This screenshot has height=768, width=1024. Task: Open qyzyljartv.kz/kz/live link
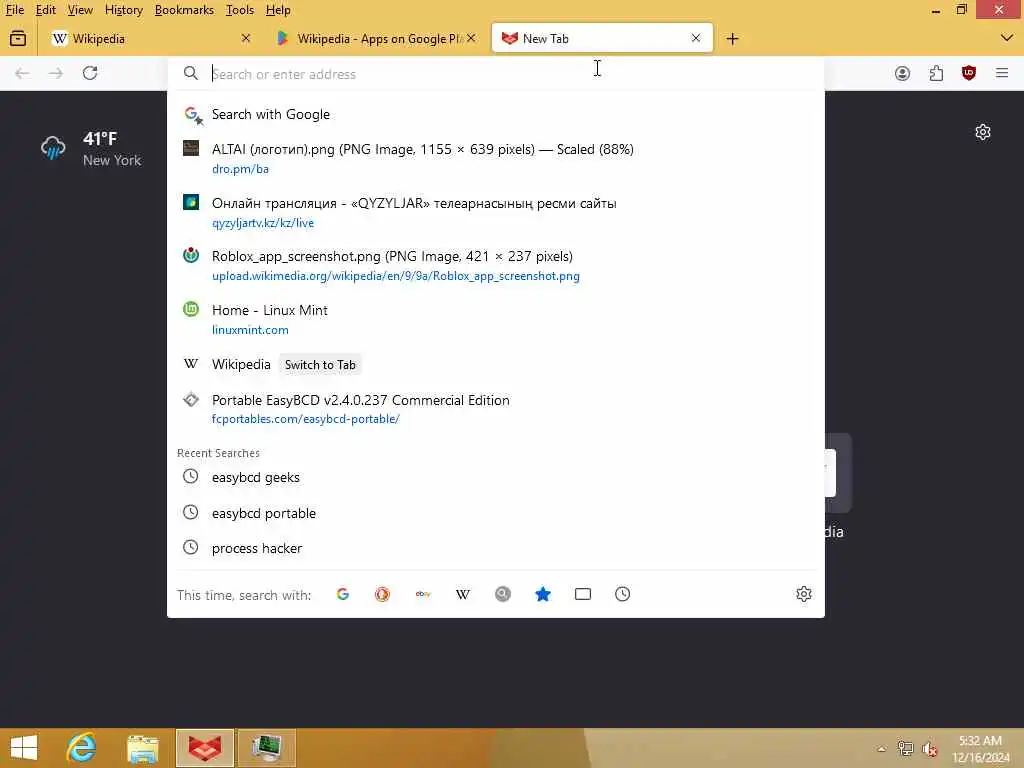263,223
